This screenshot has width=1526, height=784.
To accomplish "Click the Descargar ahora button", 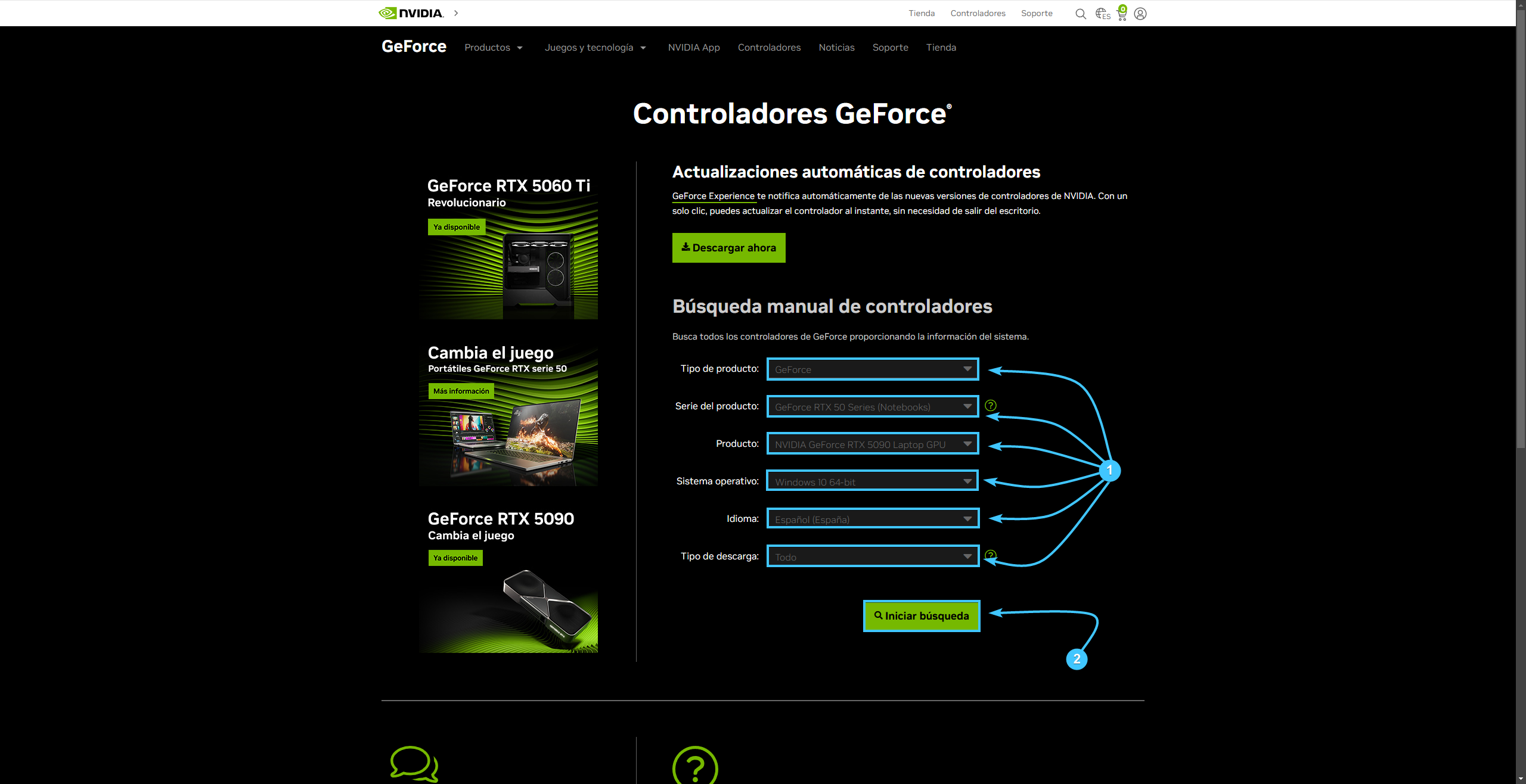I will point(729,248).
